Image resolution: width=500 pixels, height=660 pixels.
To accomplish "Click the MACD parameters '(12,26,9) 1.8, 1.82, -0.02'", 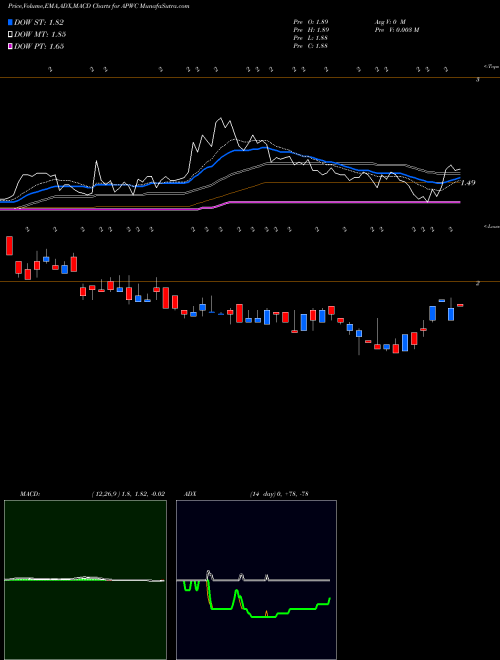I will tap(128, 494).
